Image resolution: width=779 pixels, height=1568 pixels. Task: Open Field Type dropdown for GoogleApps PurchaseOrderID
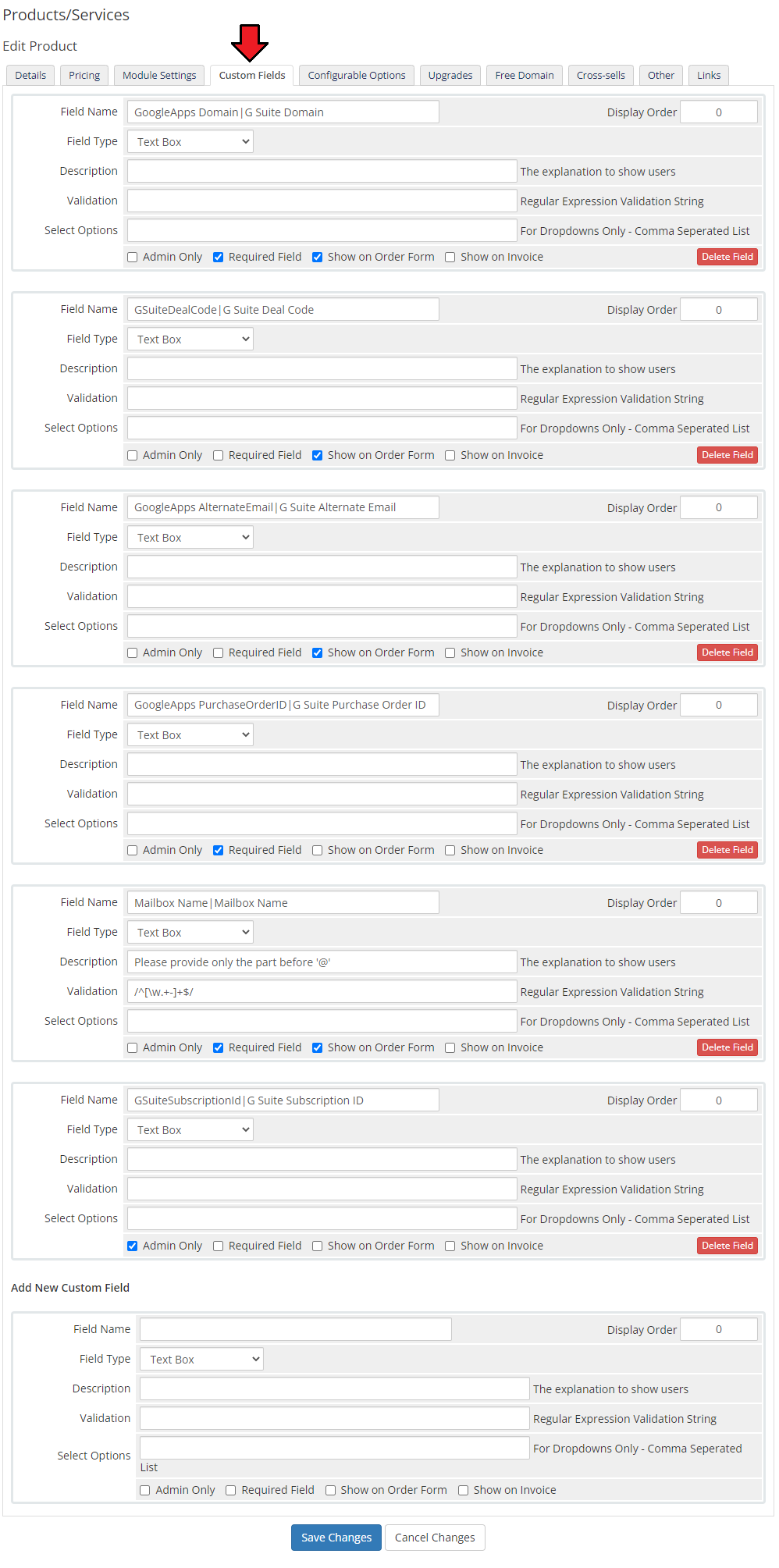pos(190,734)
